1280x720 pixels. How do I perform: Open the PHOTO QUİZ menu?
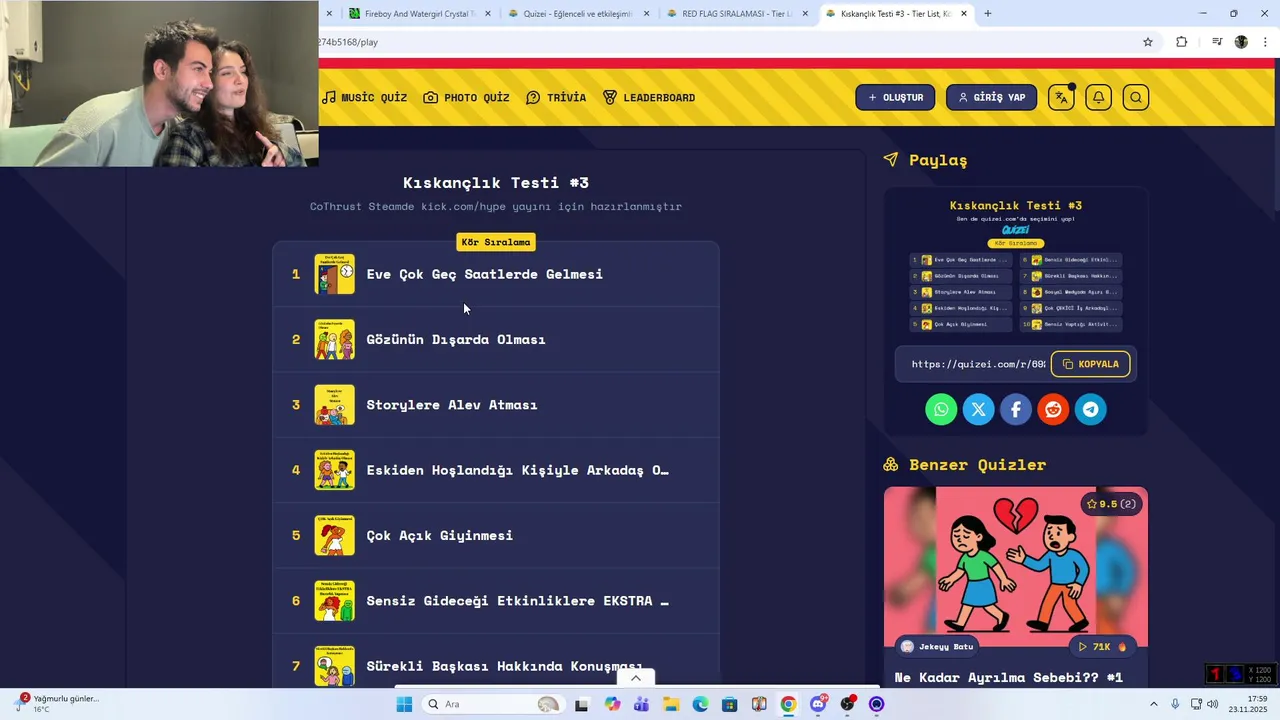(x=466, y=97)
